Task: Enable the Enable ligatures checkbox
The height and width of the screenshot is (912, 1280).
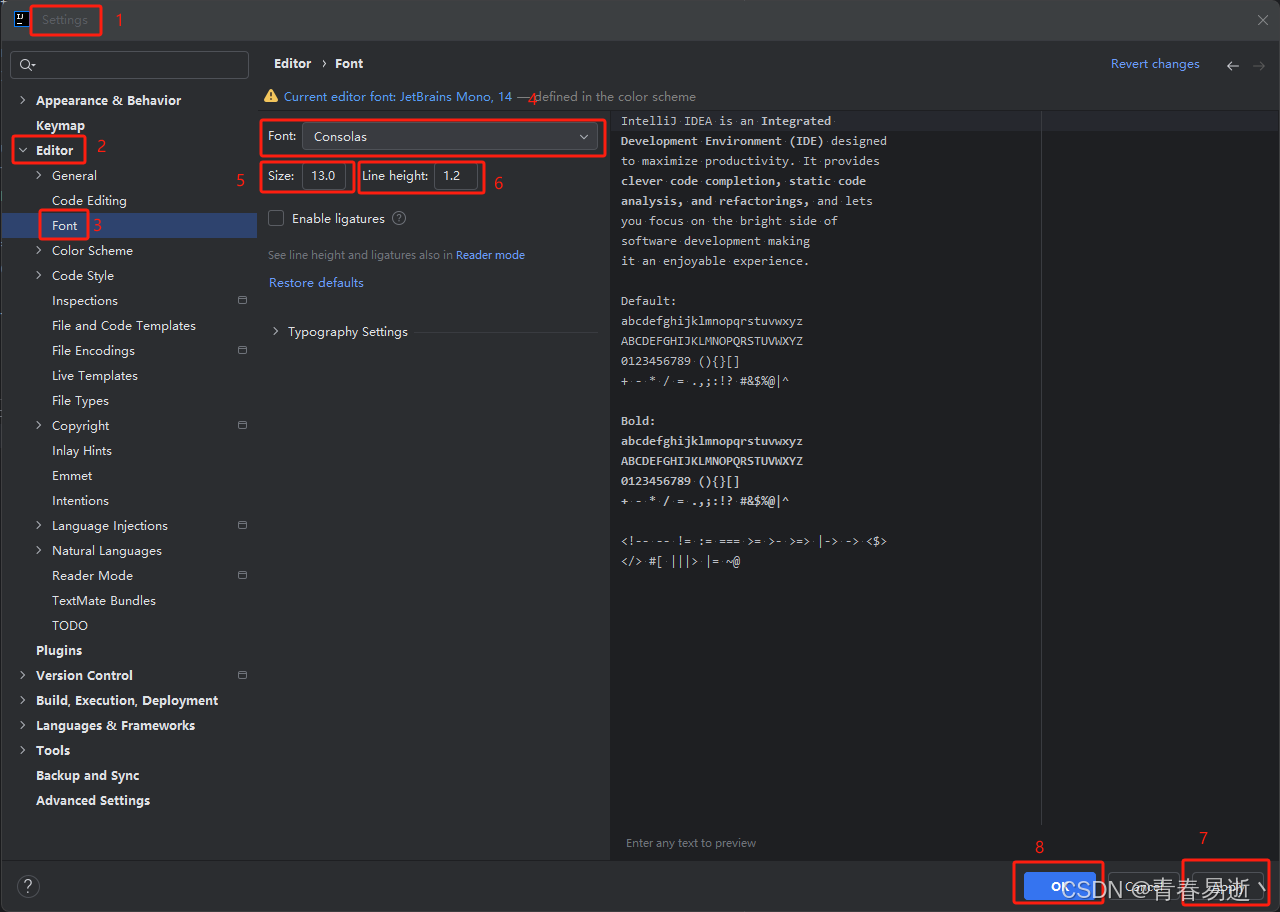Action: pyautogui.click(x=275, y=218)
